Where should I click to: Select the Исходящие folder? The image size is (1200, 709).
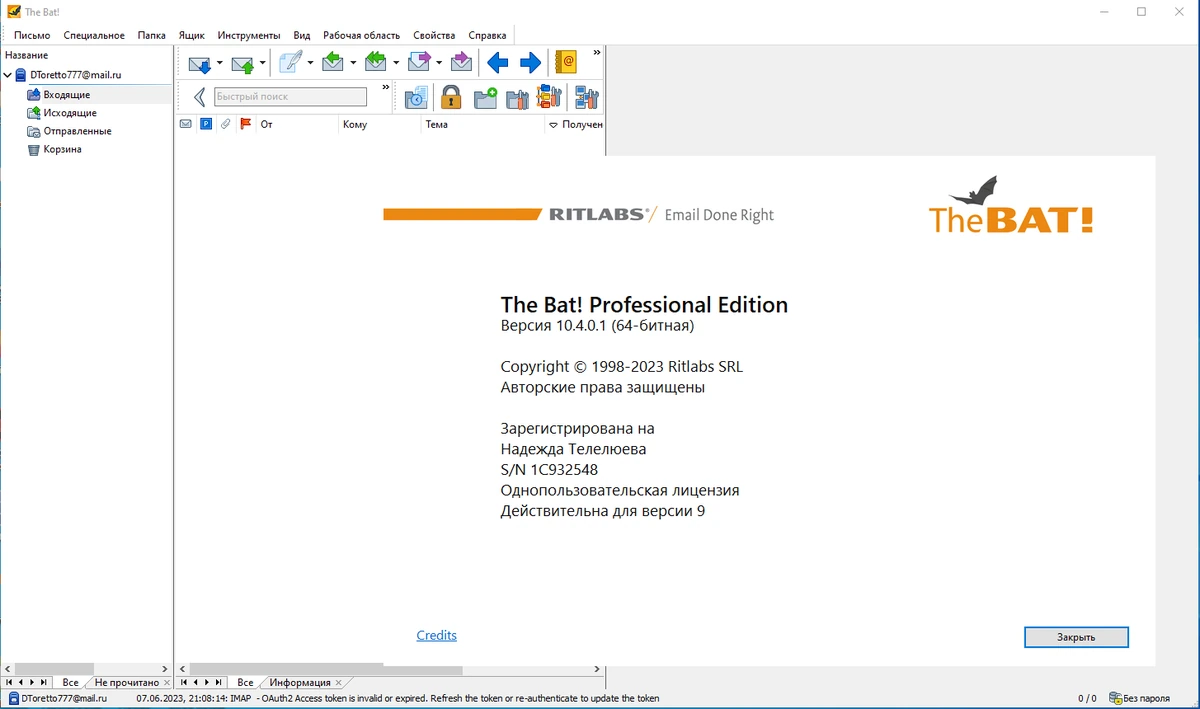click(70, 113)
